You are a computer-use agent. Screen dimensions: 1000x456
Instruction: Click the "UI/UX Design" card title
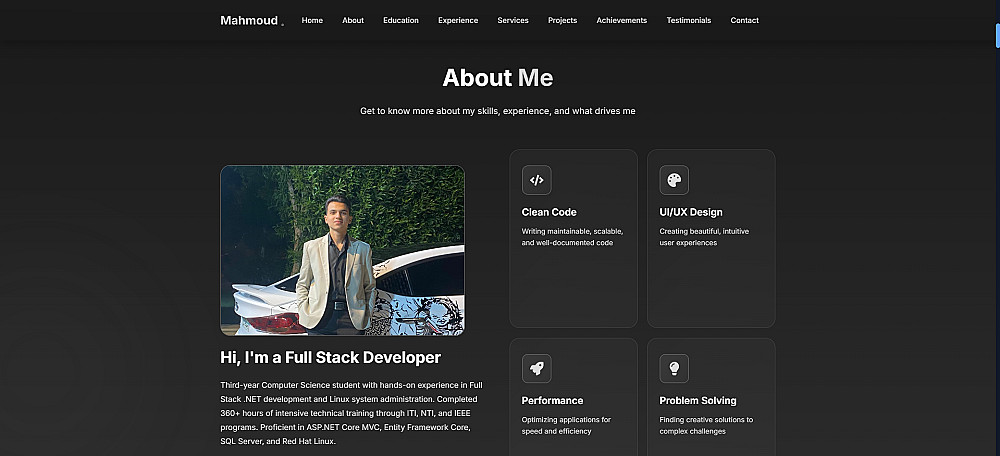tap(691, 212)
